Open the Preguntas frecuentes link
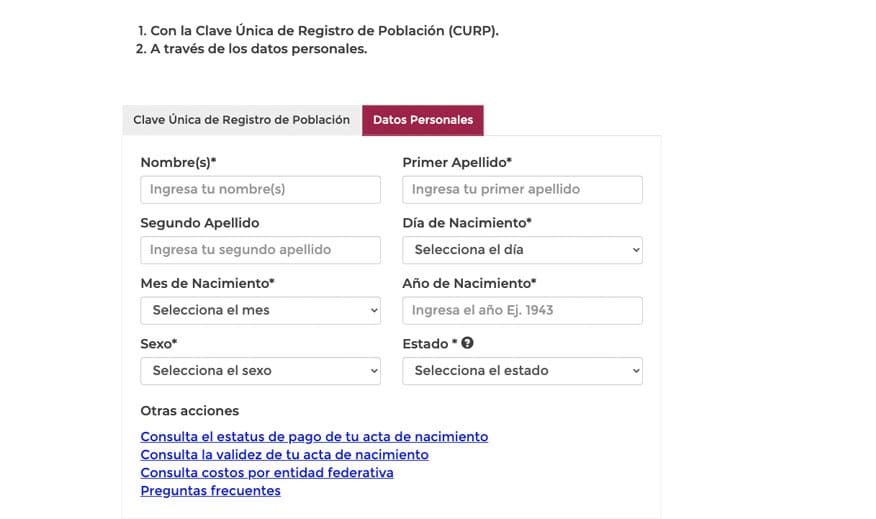Image resolution: width=876 pixels, height=519 pixels. [211, 490]
